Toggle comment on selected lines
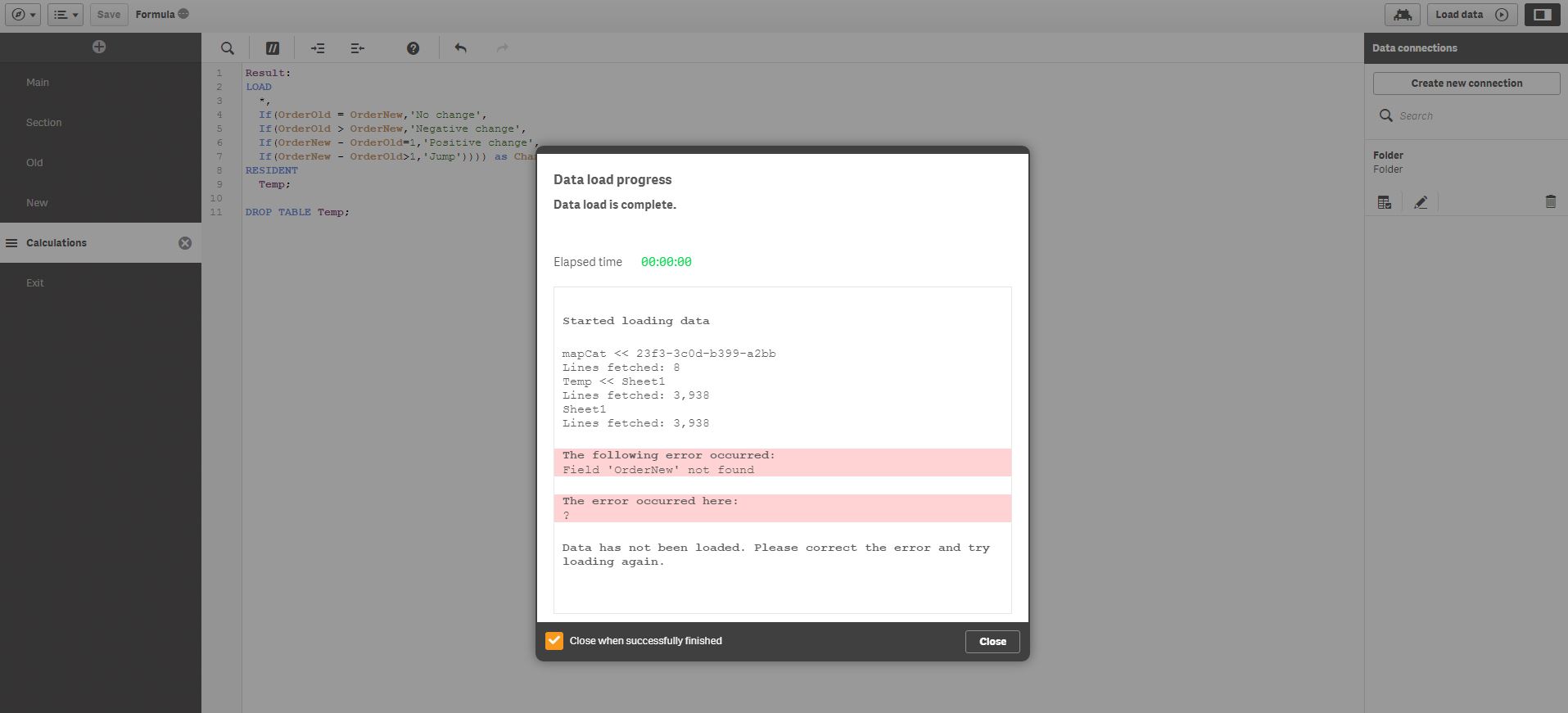This screenshot has width=1568, height=713. [273, 48]
